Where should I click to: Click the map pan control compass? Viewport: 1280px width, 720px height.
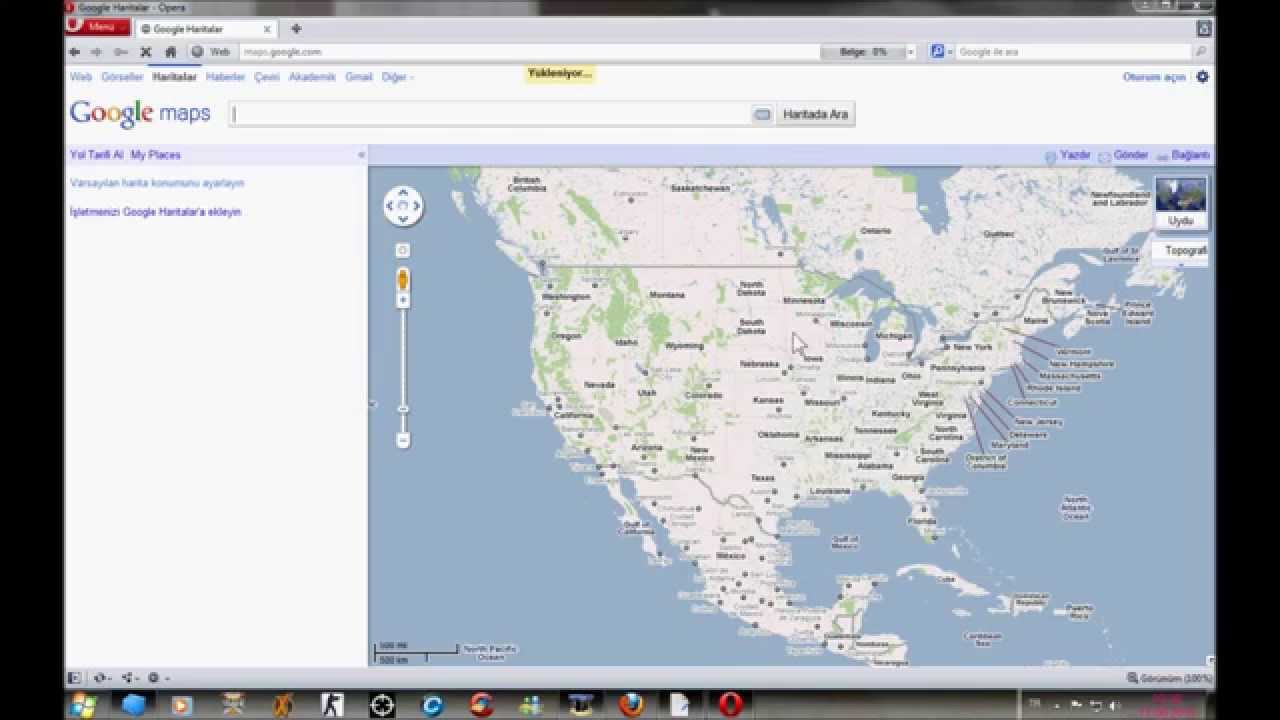click(x=403, y=206)
